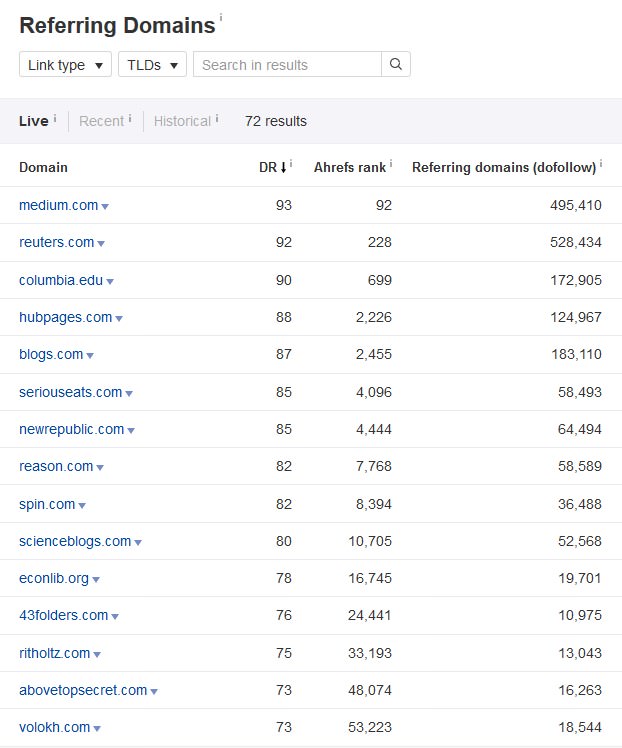This screenshot has height=748, width=622.
Task: Click referring domains value 183,110
Action: 576,354
